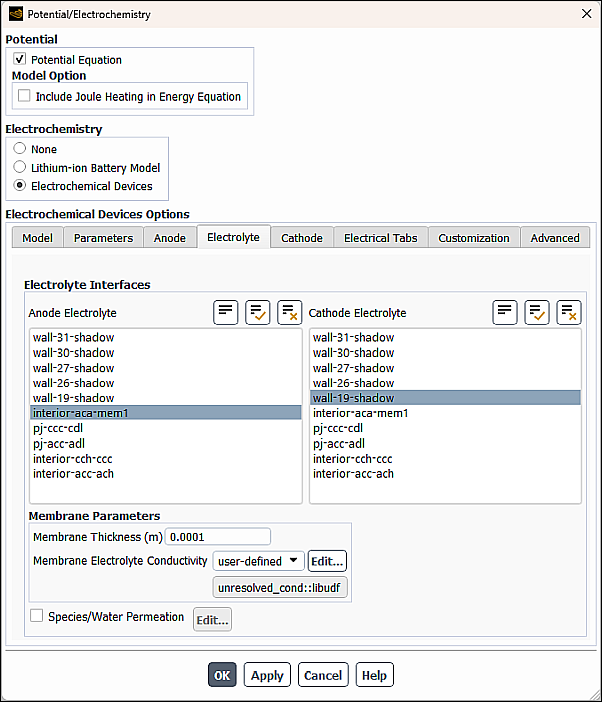The width and height of the screenshot is (602, 702).
Task: Select wall-19-shadow in Anode Electrolyte list
Action: tap(166, 398)
